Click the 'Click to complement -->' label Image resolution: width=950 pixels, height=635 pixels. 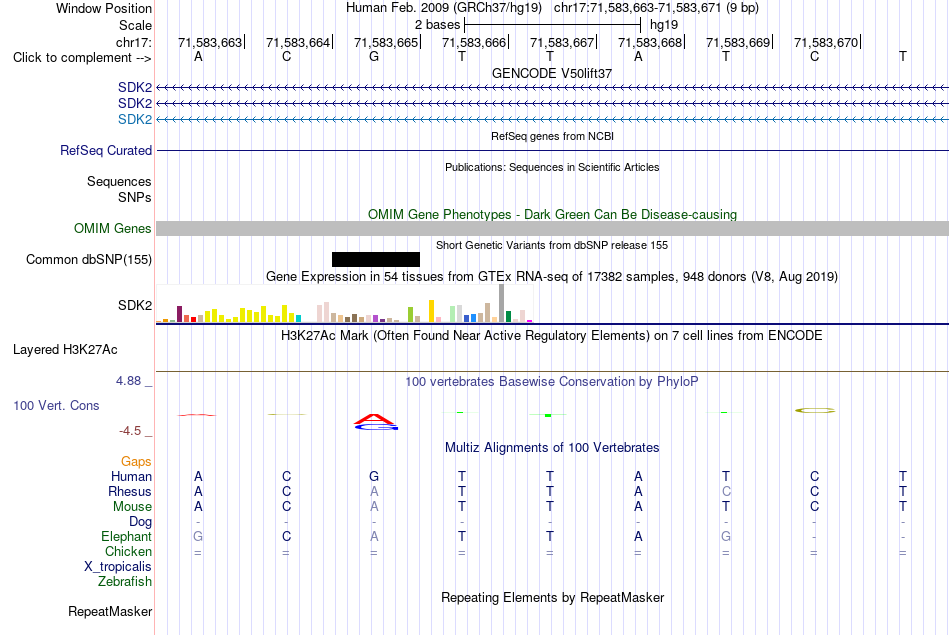82,58
